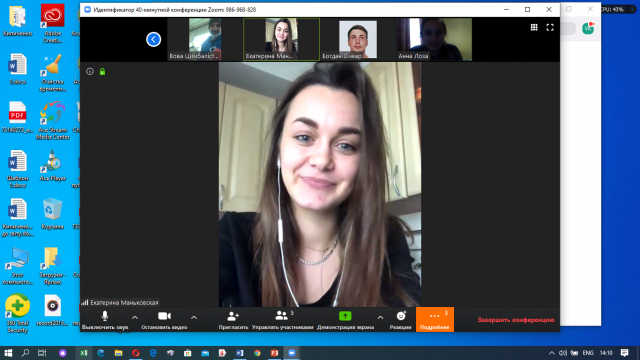The width and height of the screenshot is (640, 360).
Task: Open Task View on taskbar
Action: point(42,353)
